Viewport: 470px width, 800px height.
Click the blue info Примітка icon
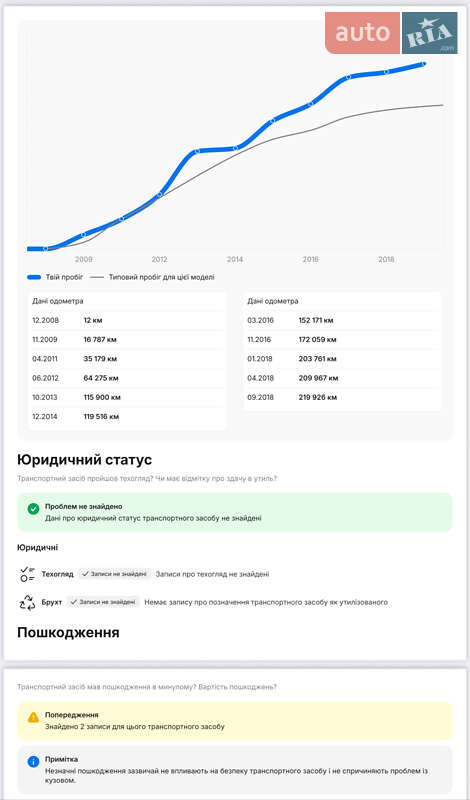tap(33, 762)
